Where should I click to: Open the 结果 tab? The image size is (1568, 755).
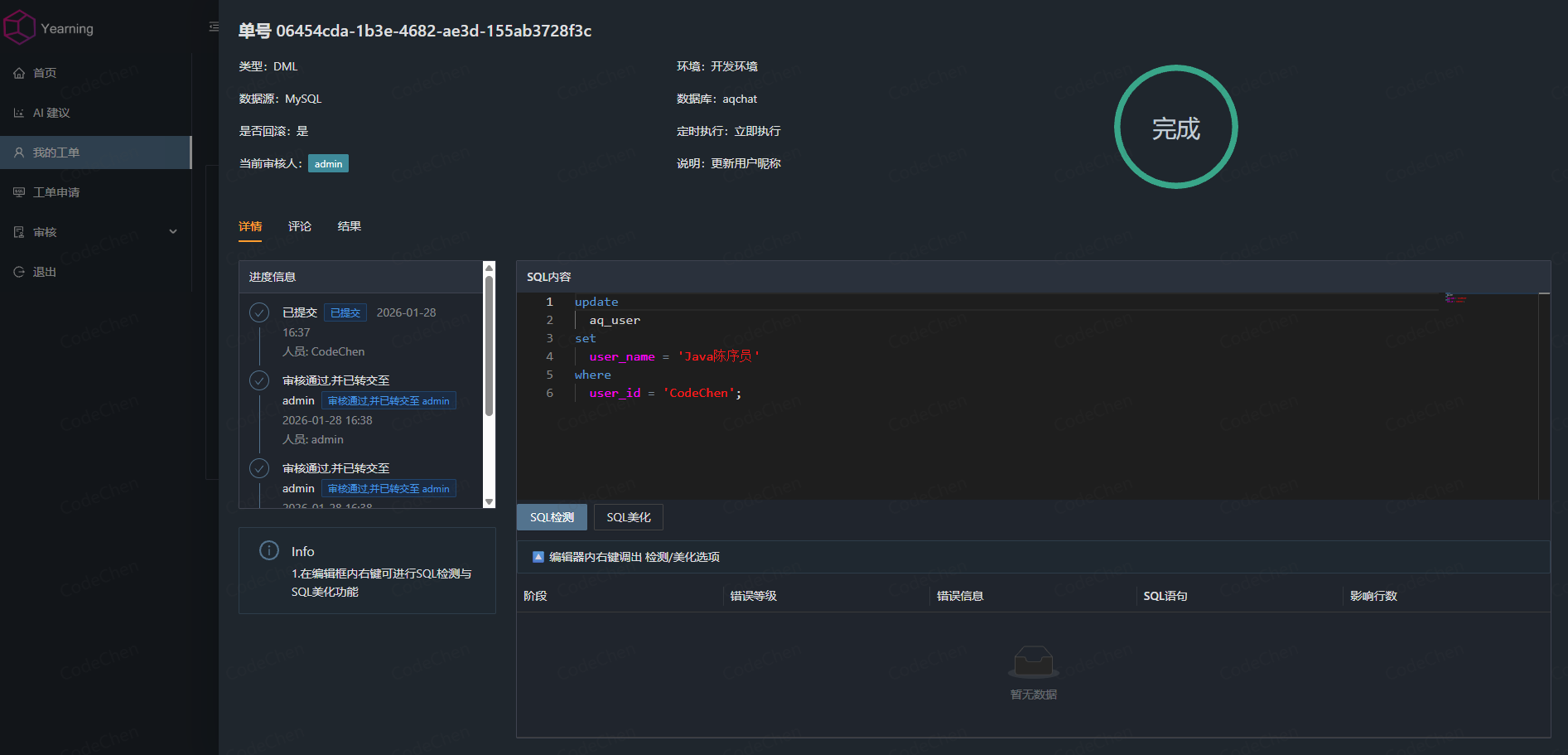pyautogui.click(x=350, y=226)
